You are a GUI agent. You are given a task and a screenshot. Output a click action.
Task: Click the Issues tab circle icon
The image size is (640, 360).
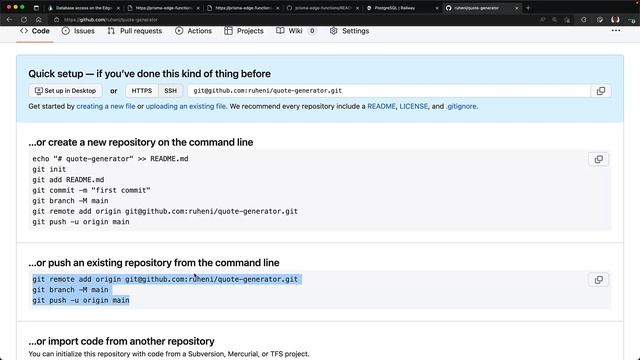(65, 31)
